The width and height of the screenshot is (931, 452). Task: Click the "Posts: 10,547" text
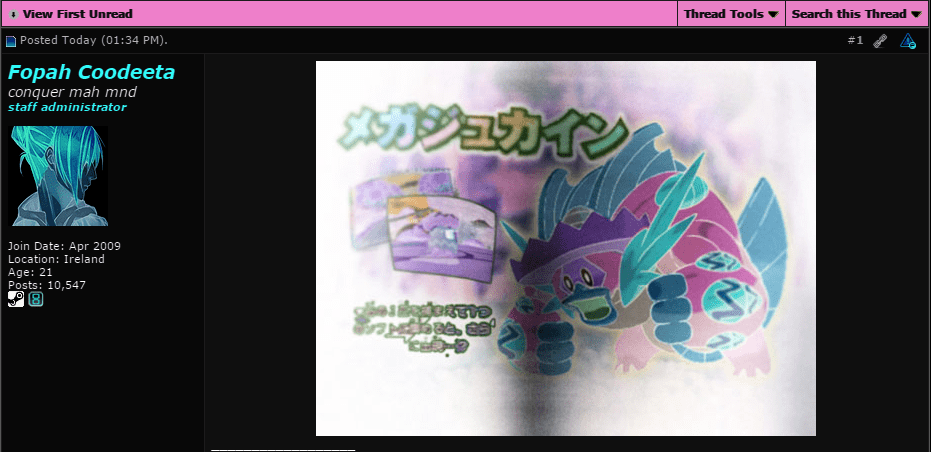(x=47, y=285)
